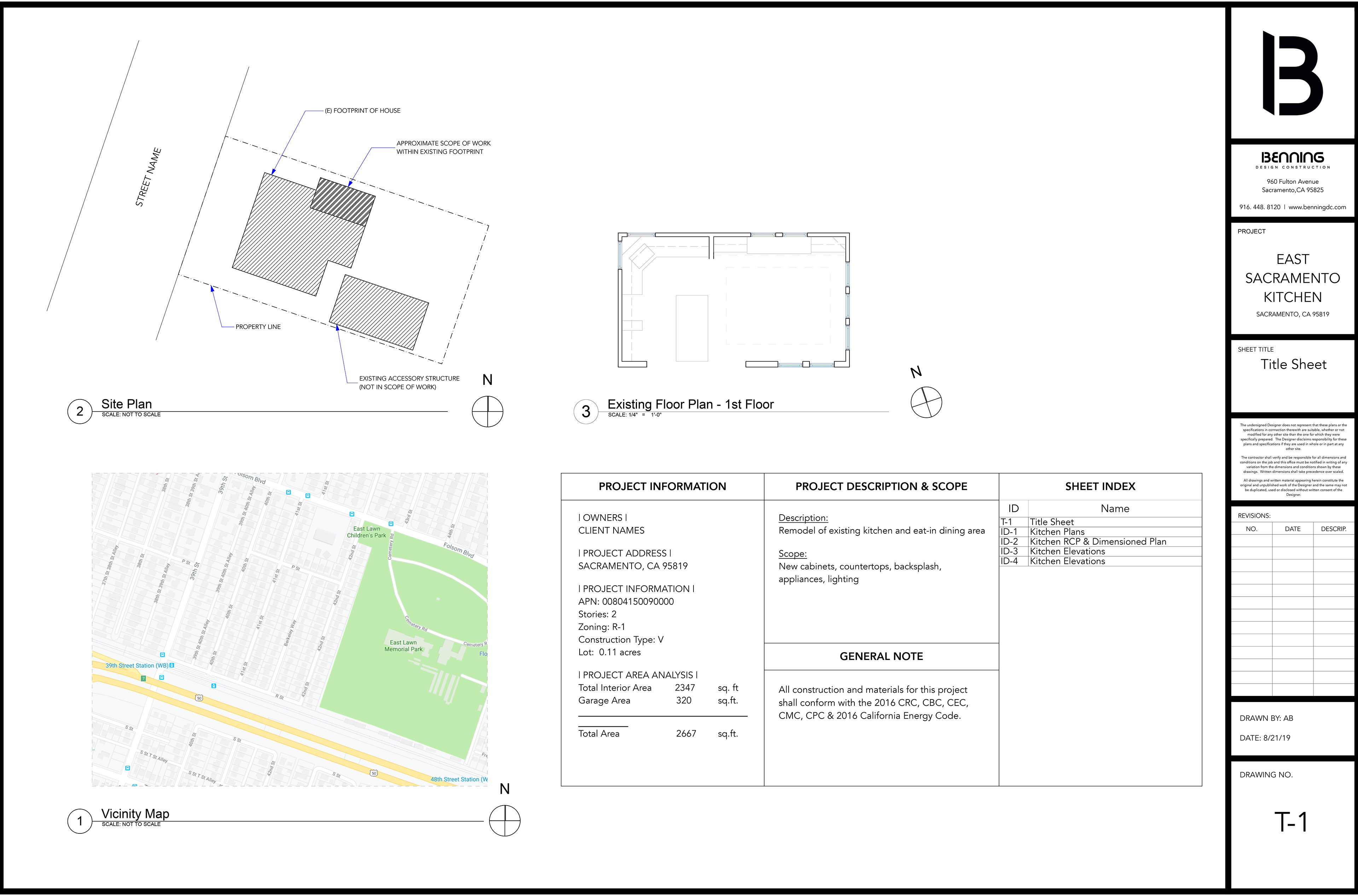
Task: Click the Zoning: R-1 line
Action: (x=602, y=627)
